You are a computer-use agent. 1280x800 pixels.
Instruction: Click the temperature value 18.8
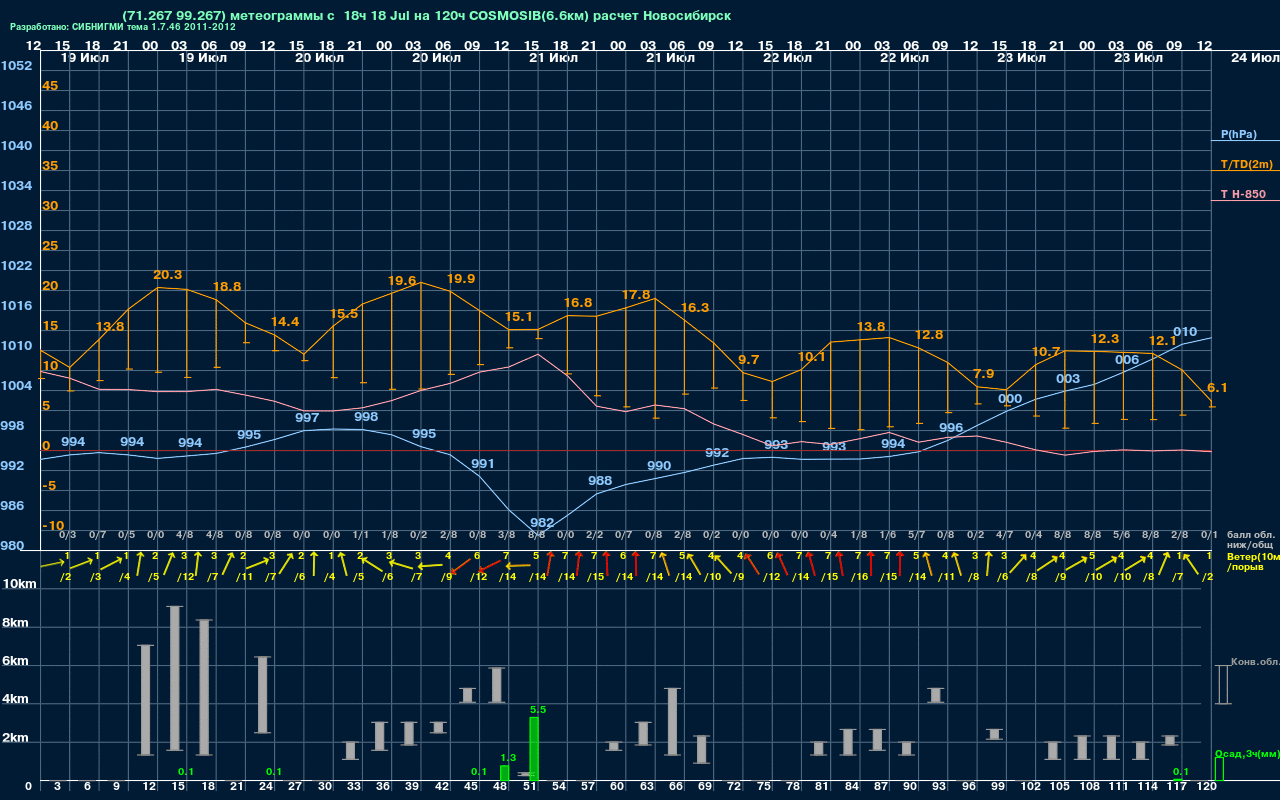pos(227,287)
